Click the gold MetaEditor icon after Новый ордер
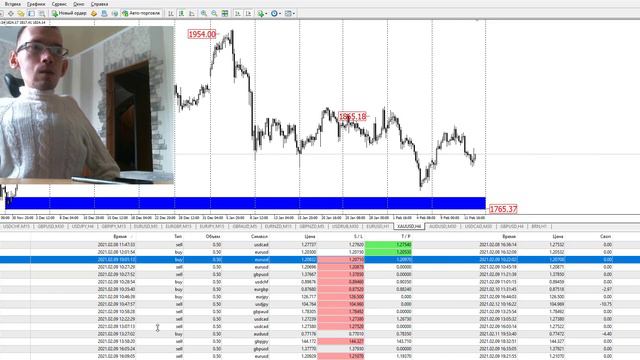This screenshot has width=640, height=360. click(x=94, y=13)
